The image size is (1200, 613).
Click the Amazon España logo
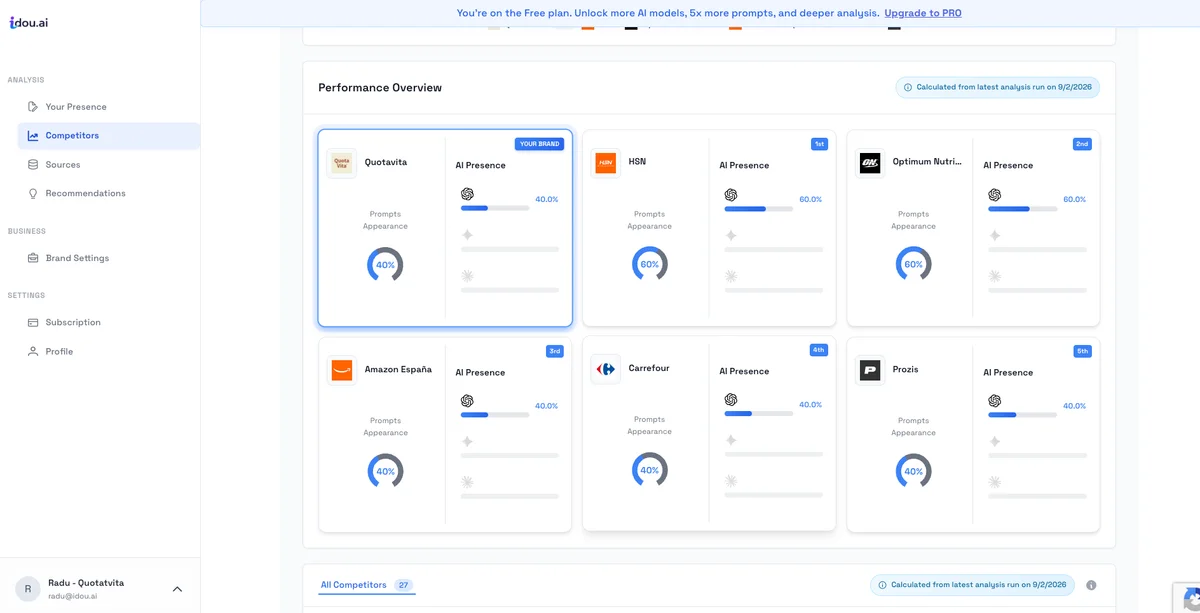(x=342, y=370)
